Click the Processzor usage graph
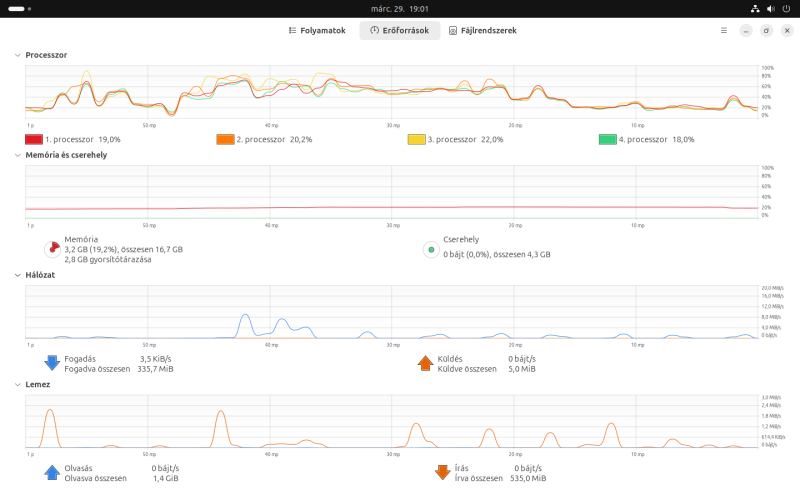800x500 pixels. click(x=391, y=92)
